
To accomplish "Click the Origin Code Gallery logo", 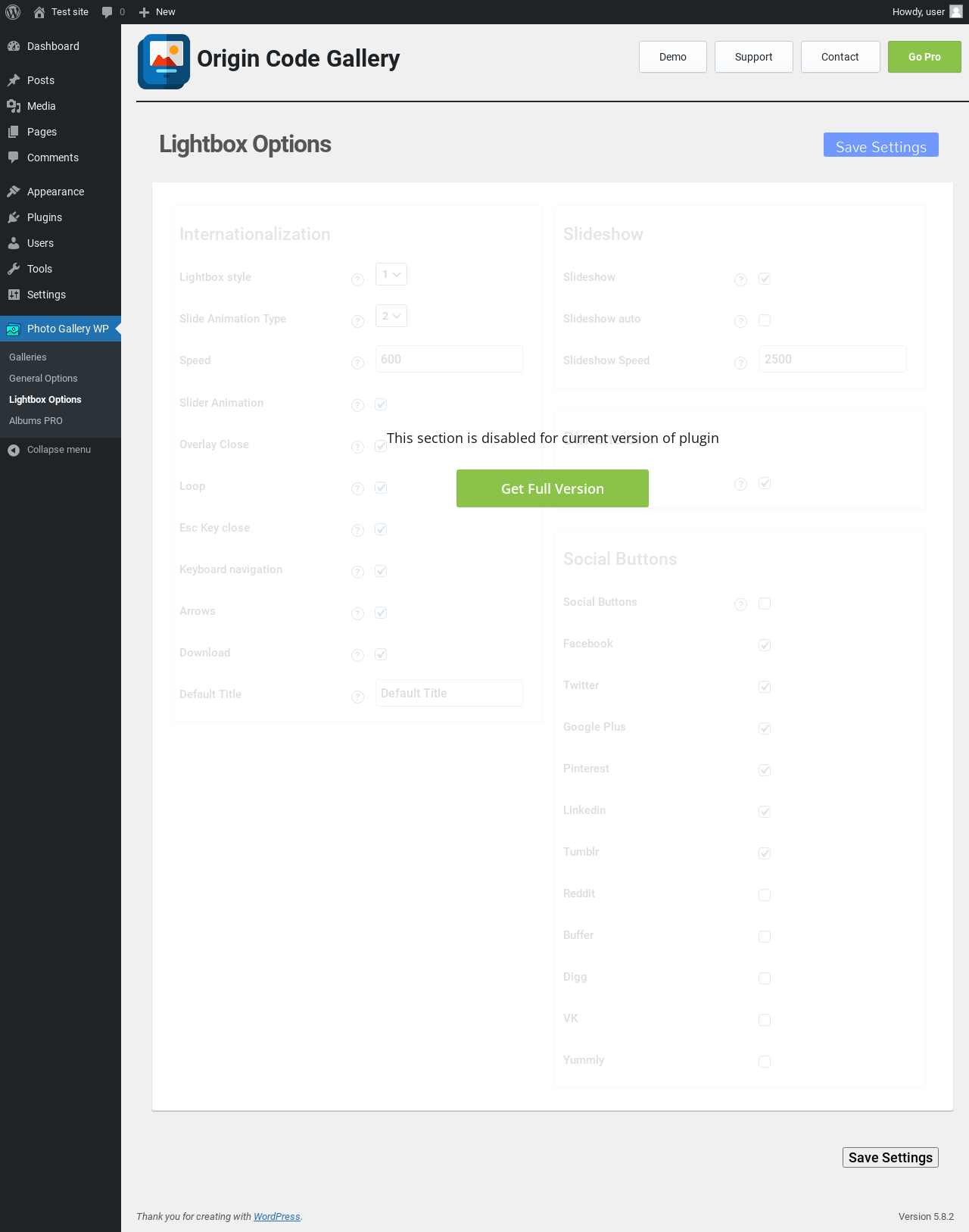I will pyautogui.click(x=164, y=61).
